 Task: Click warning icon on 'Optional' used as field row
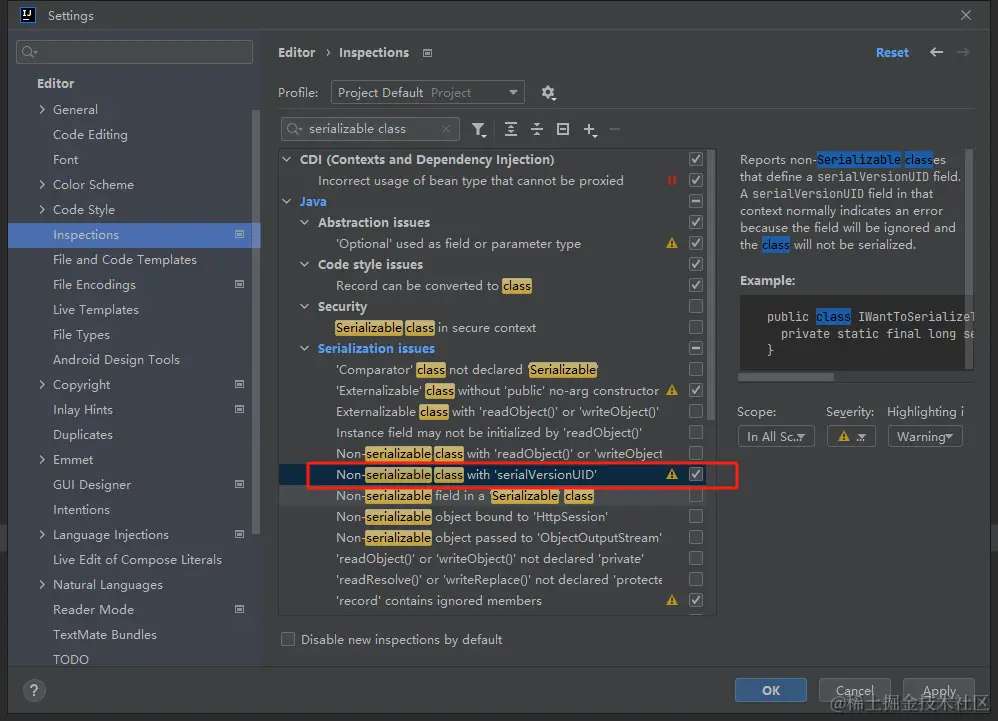click(x=671, y=243)
